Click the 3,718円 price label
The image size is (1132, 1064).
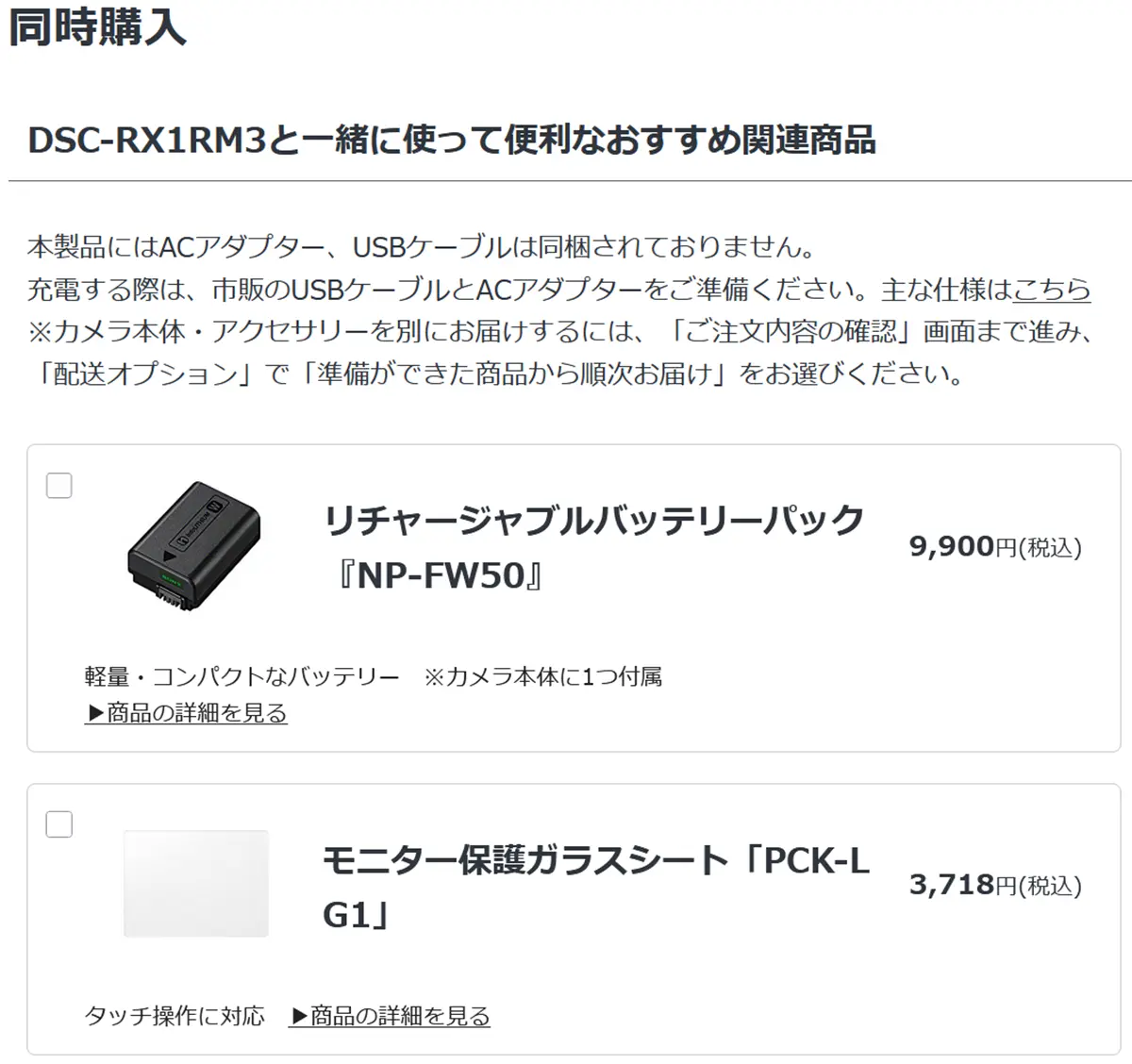point(995,886)
